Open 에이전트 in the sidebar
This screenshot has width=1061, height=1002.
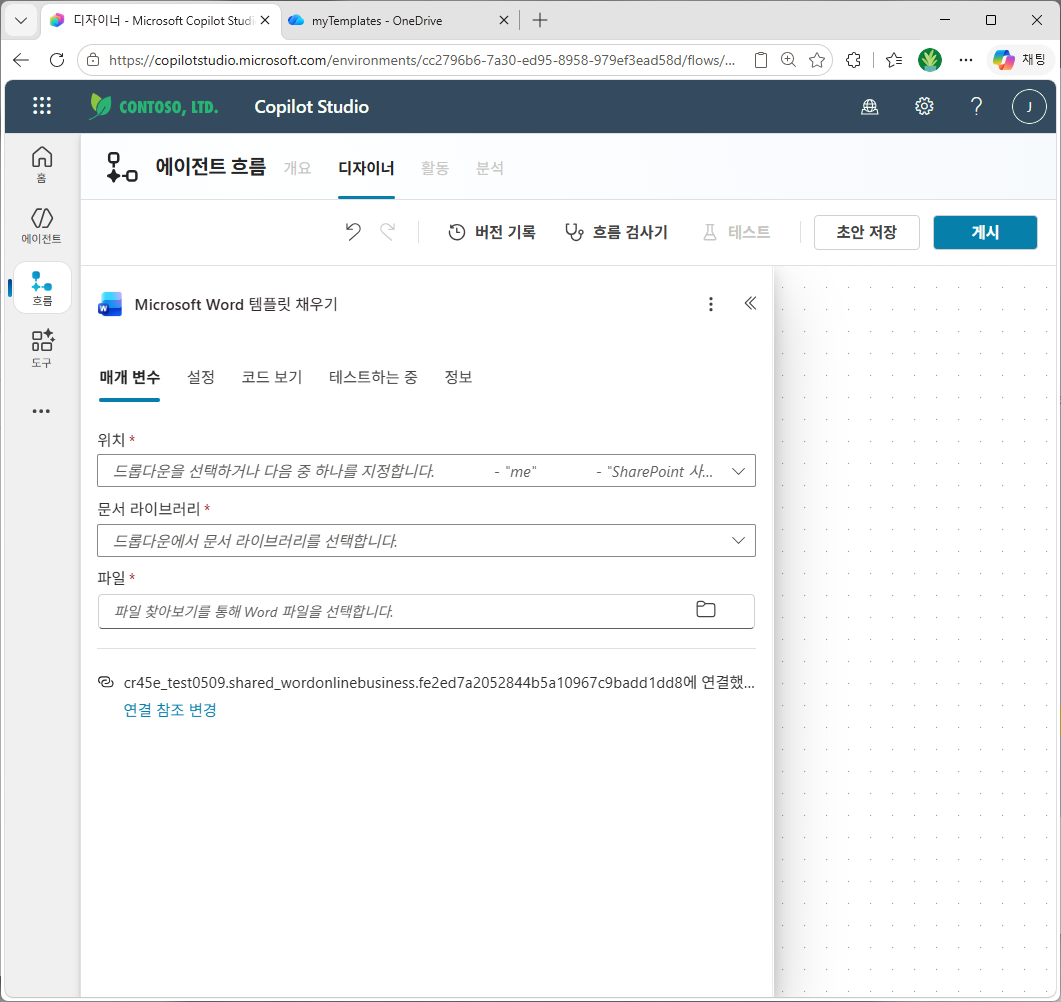click(x=42, y=226)
